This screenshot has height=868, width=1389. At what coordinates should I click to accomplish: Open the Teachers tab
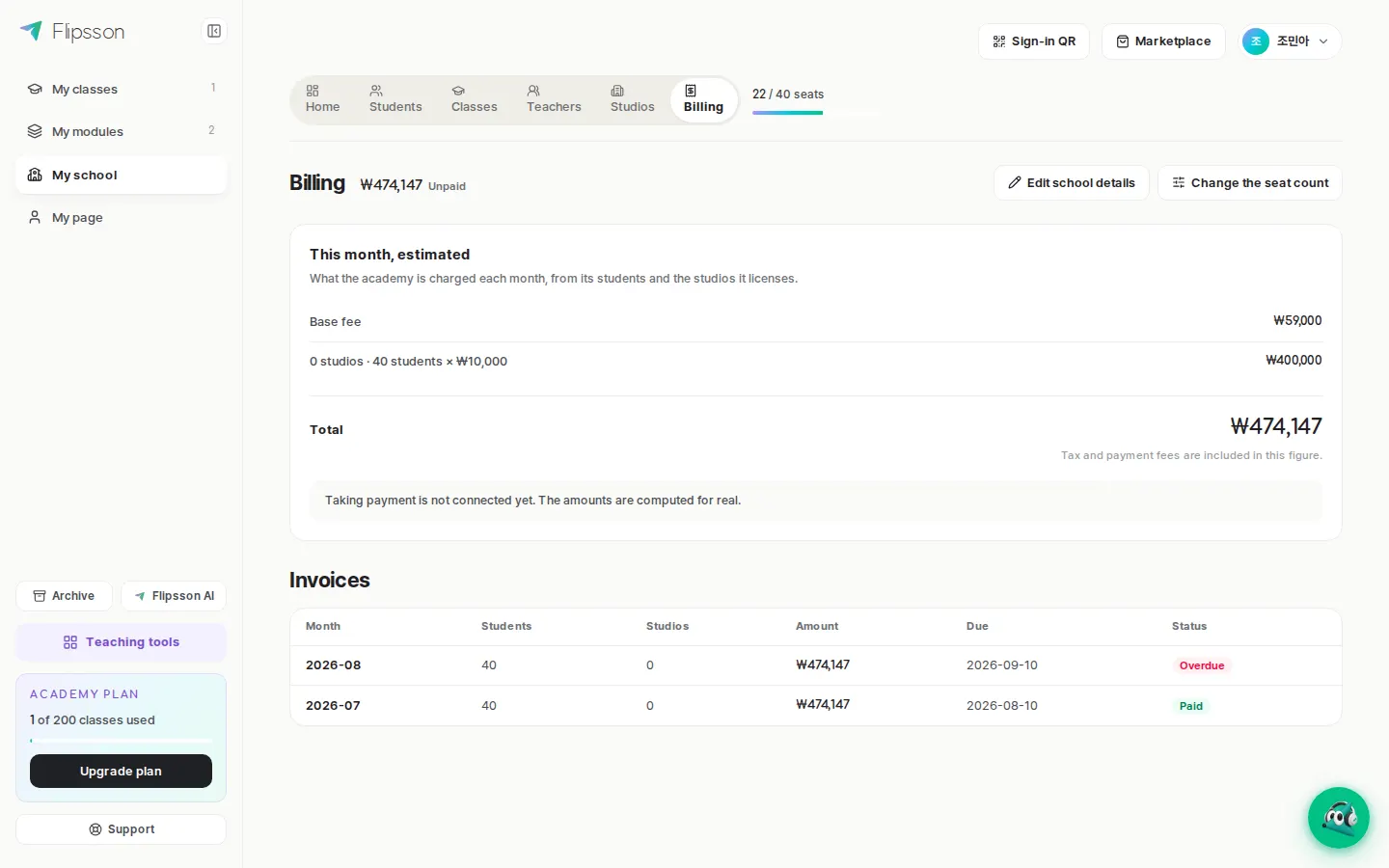point(554,99)
